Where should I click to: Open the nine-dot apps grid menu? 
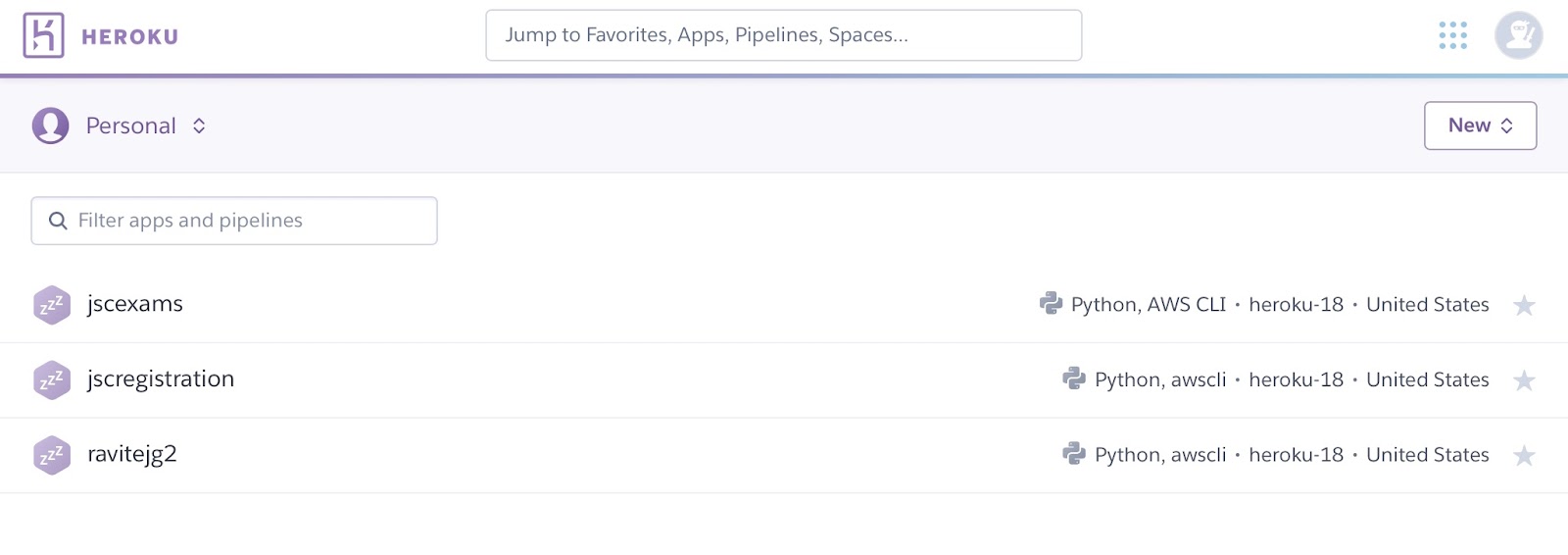pos(1452,35)
